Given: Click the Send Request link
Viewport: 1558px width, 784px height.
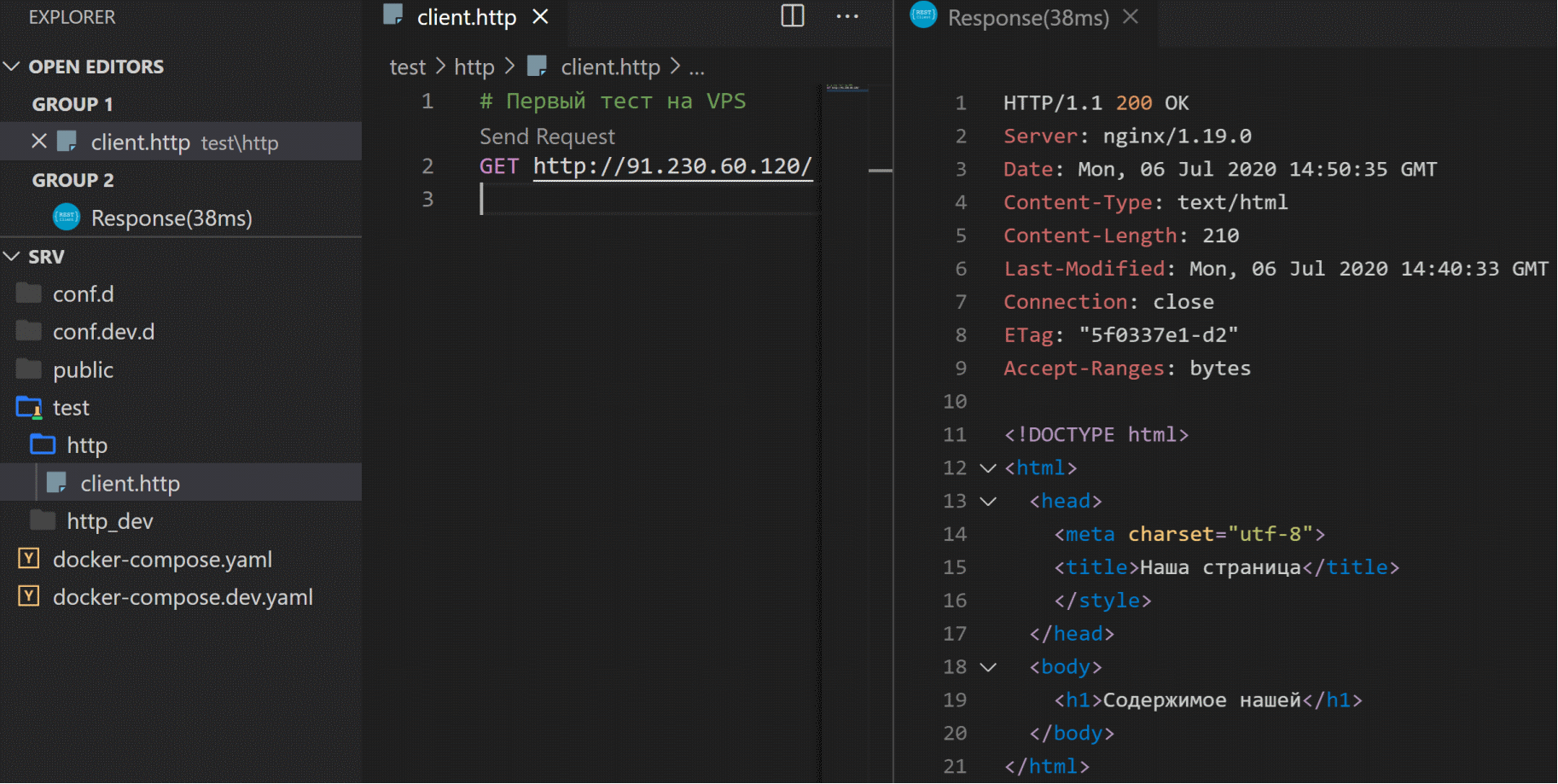Looking at the screenshot, I should (x=547, y=136).
